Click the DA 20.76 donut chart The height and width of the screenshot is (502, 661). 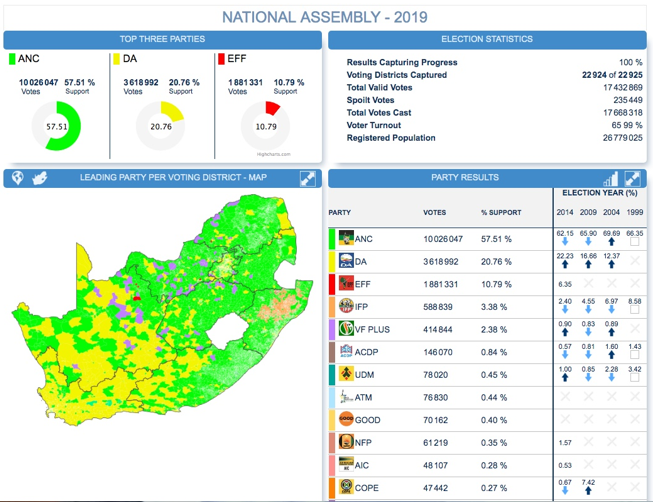click(161, 126)
